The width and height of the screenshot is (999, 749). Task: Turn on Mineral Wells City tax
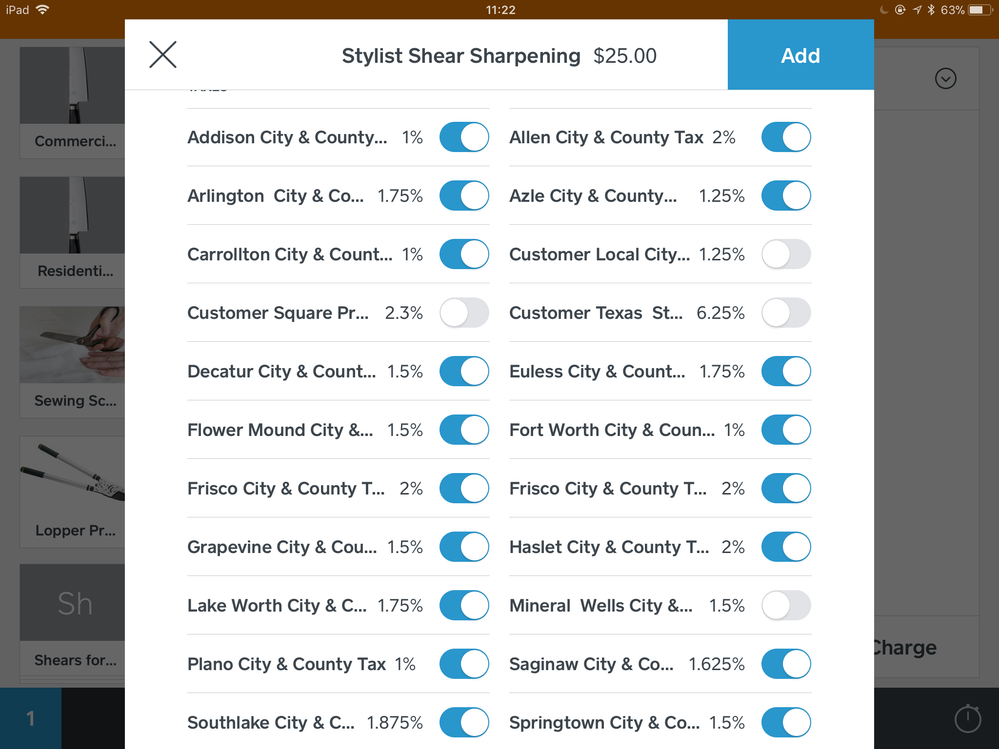[x=786, y=605]
